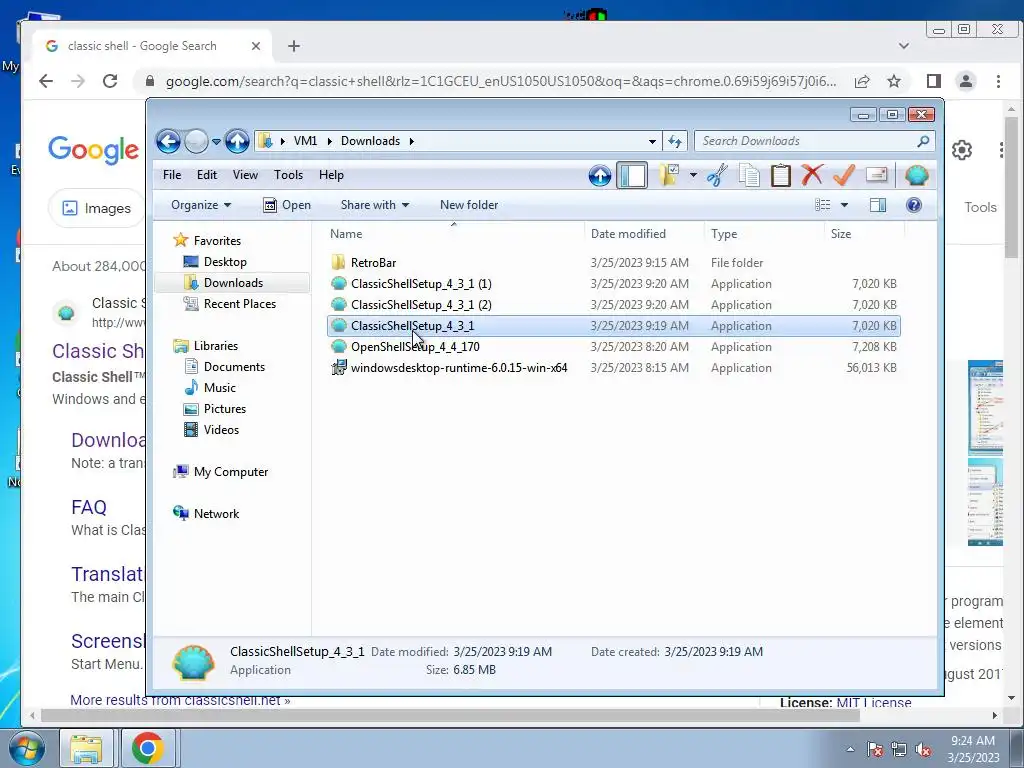This screenshot has width=1024, height=768.
Task: Click Chrome's reload page button
Action: (x=110, y=81)
